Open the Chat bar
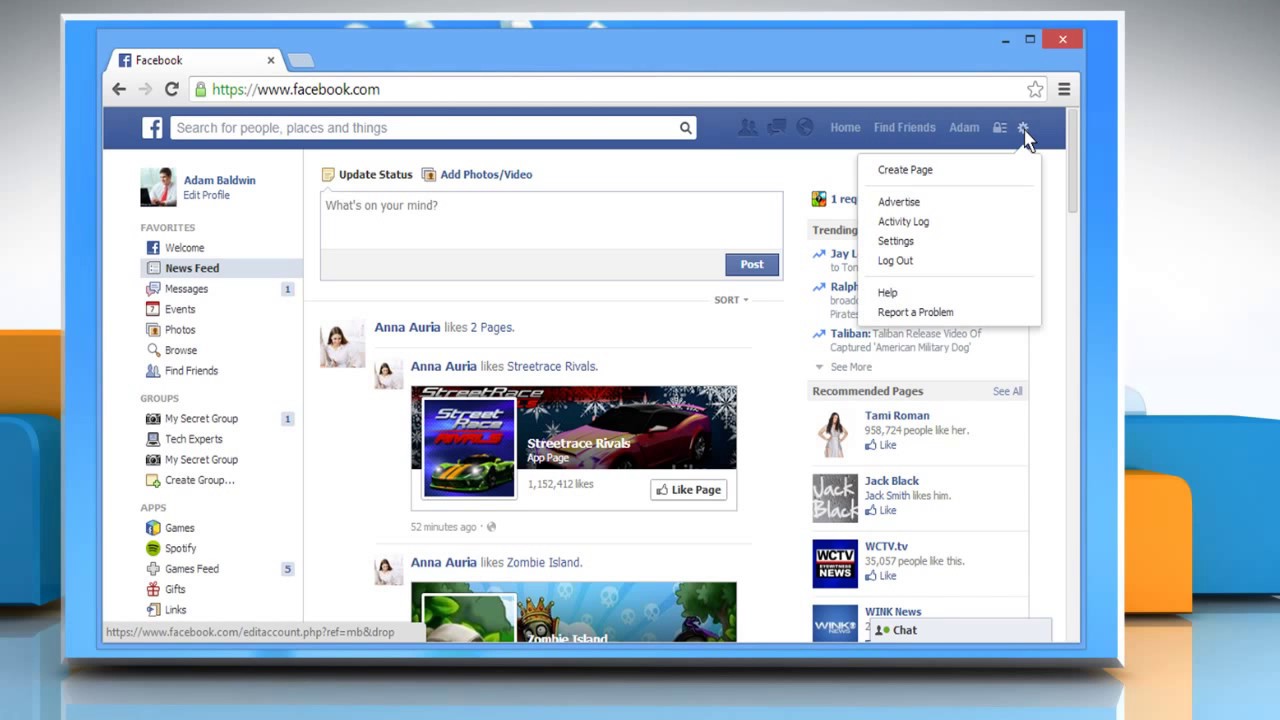 960,630
